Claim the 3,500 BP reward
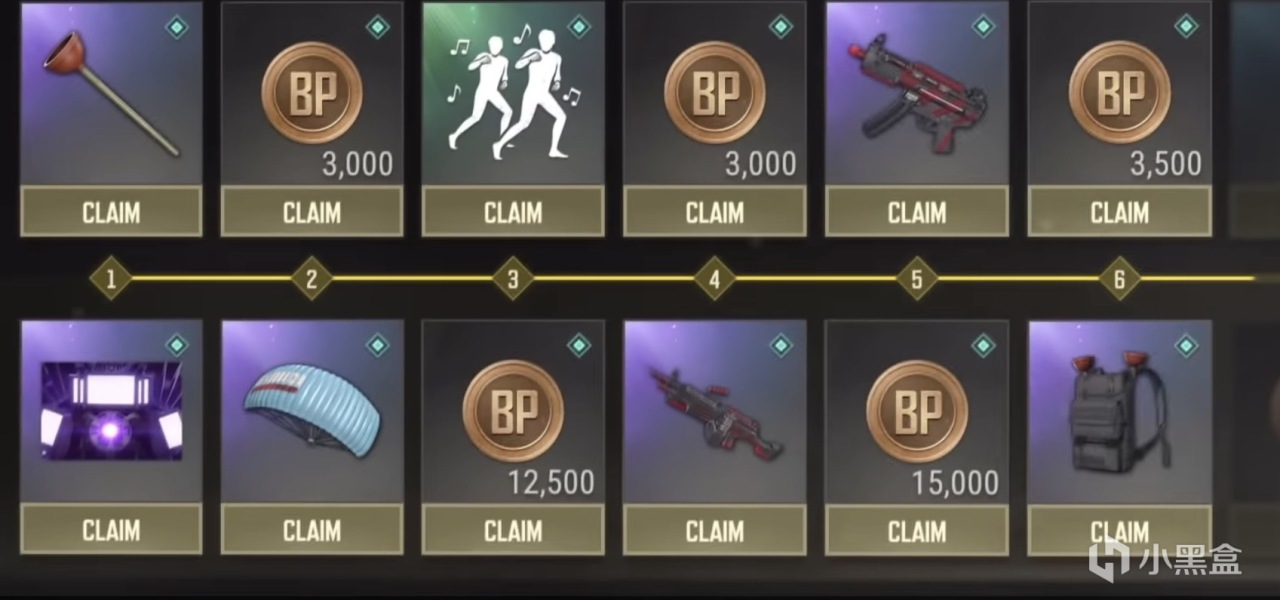1280x600 pixels. (x=1119, y=212)
